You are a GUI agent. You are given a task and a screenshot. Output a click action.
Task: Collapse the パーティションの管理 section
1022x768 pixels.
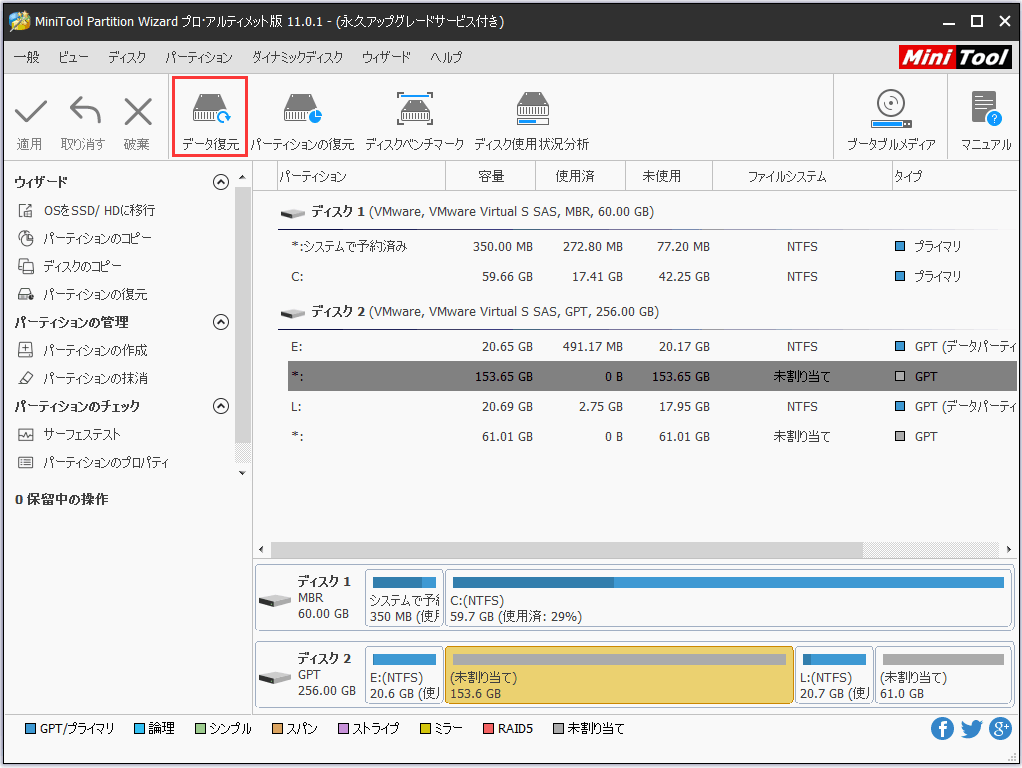pyautogui.click(x=221, y=322)
